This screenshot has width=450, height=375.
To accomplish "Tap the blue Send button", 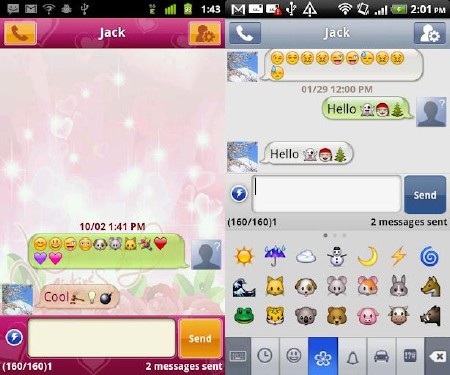I will click(x=425, y=195).
